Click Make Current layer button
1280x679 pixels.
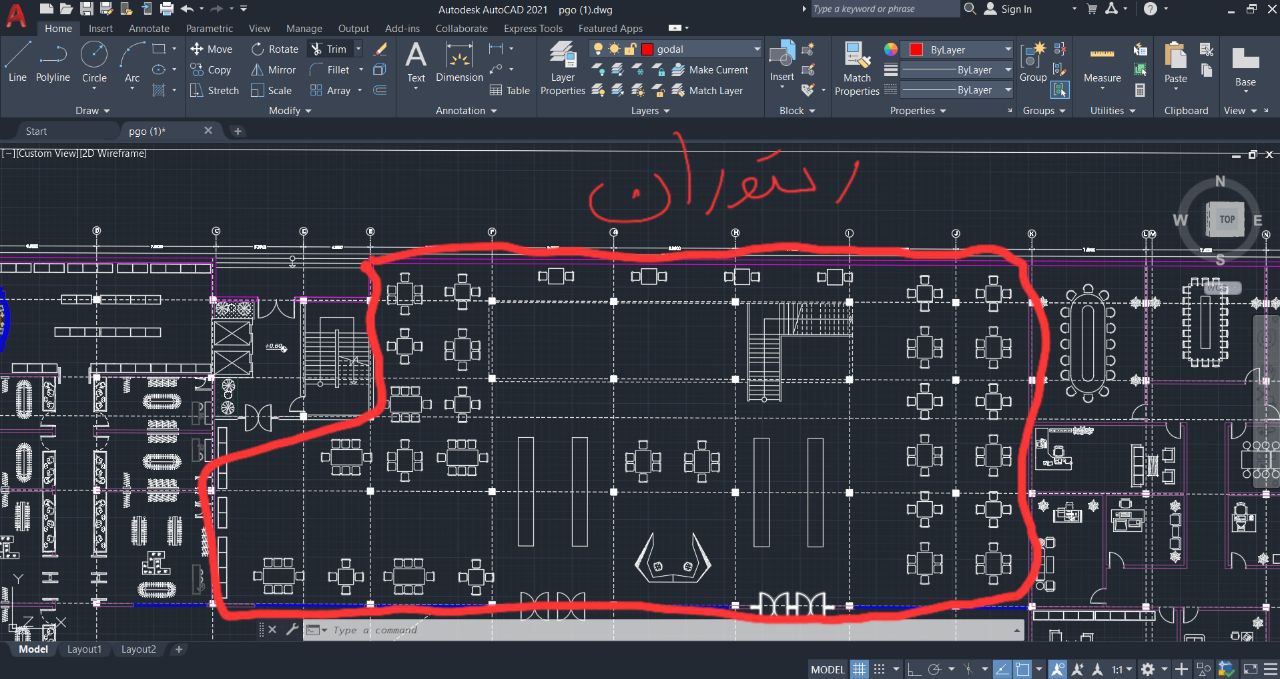(709, 70)
